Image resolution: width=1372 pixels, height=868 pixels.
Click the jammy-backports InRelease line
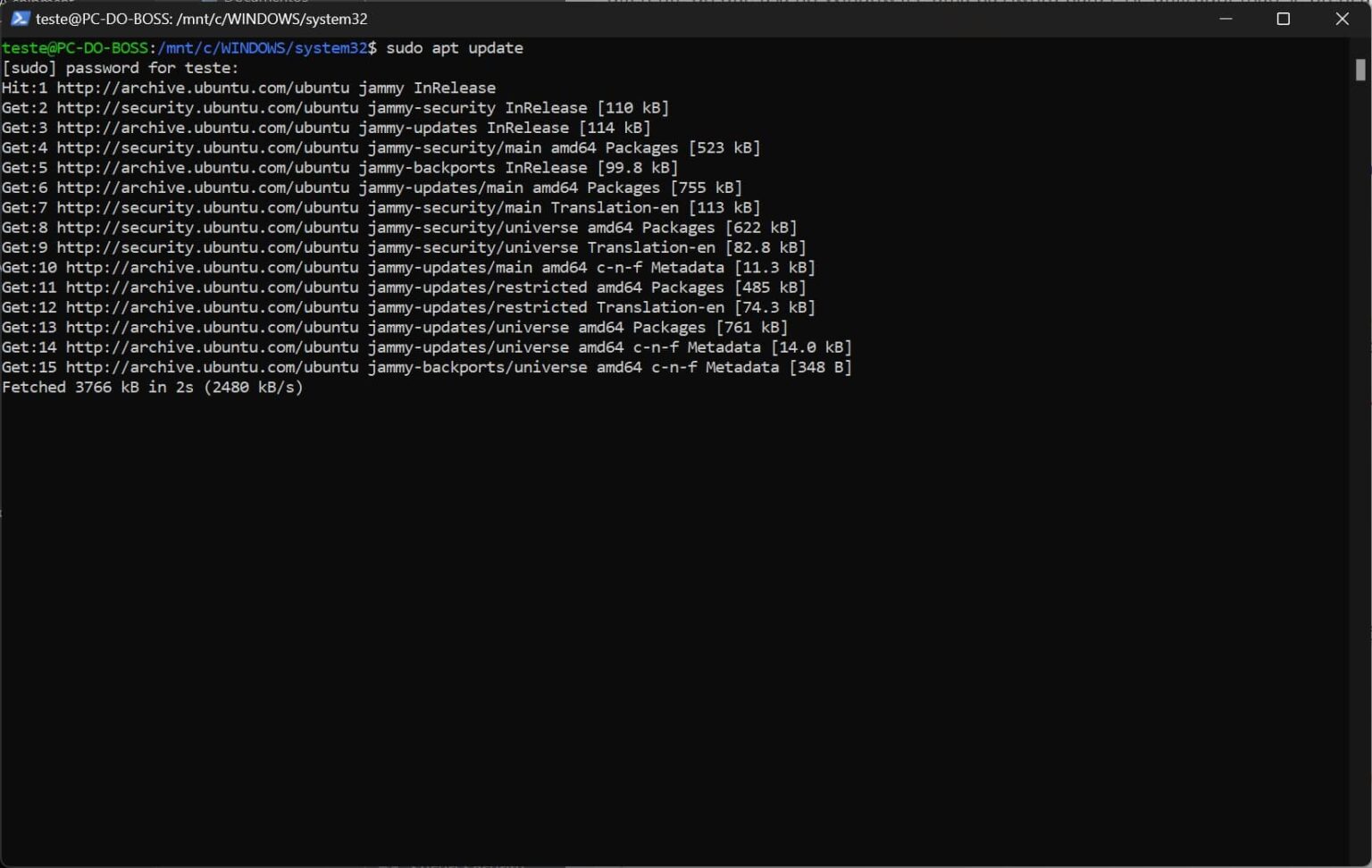pos(339,167)
